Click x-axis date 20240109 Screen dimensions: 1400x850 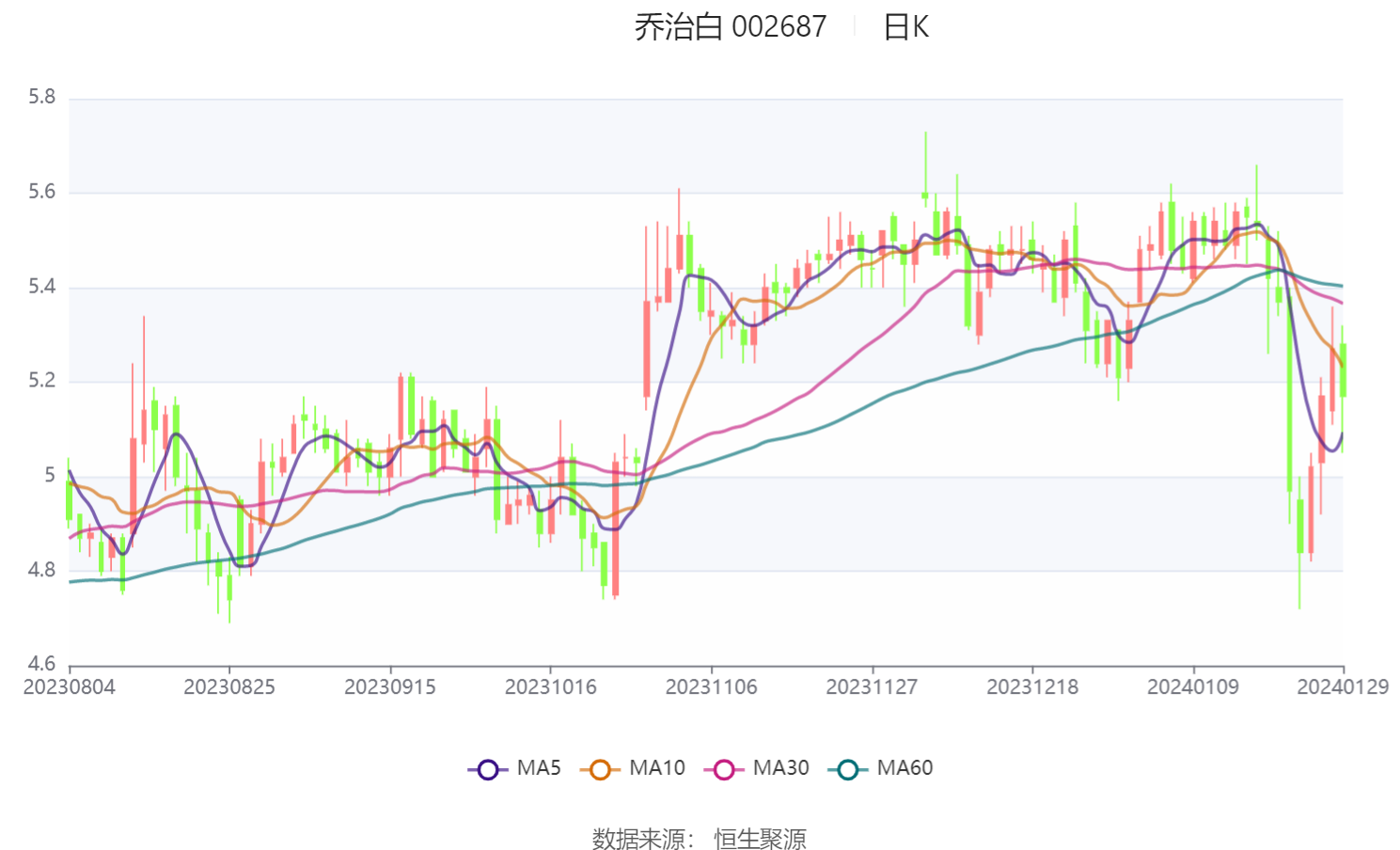coord(1193,687)
